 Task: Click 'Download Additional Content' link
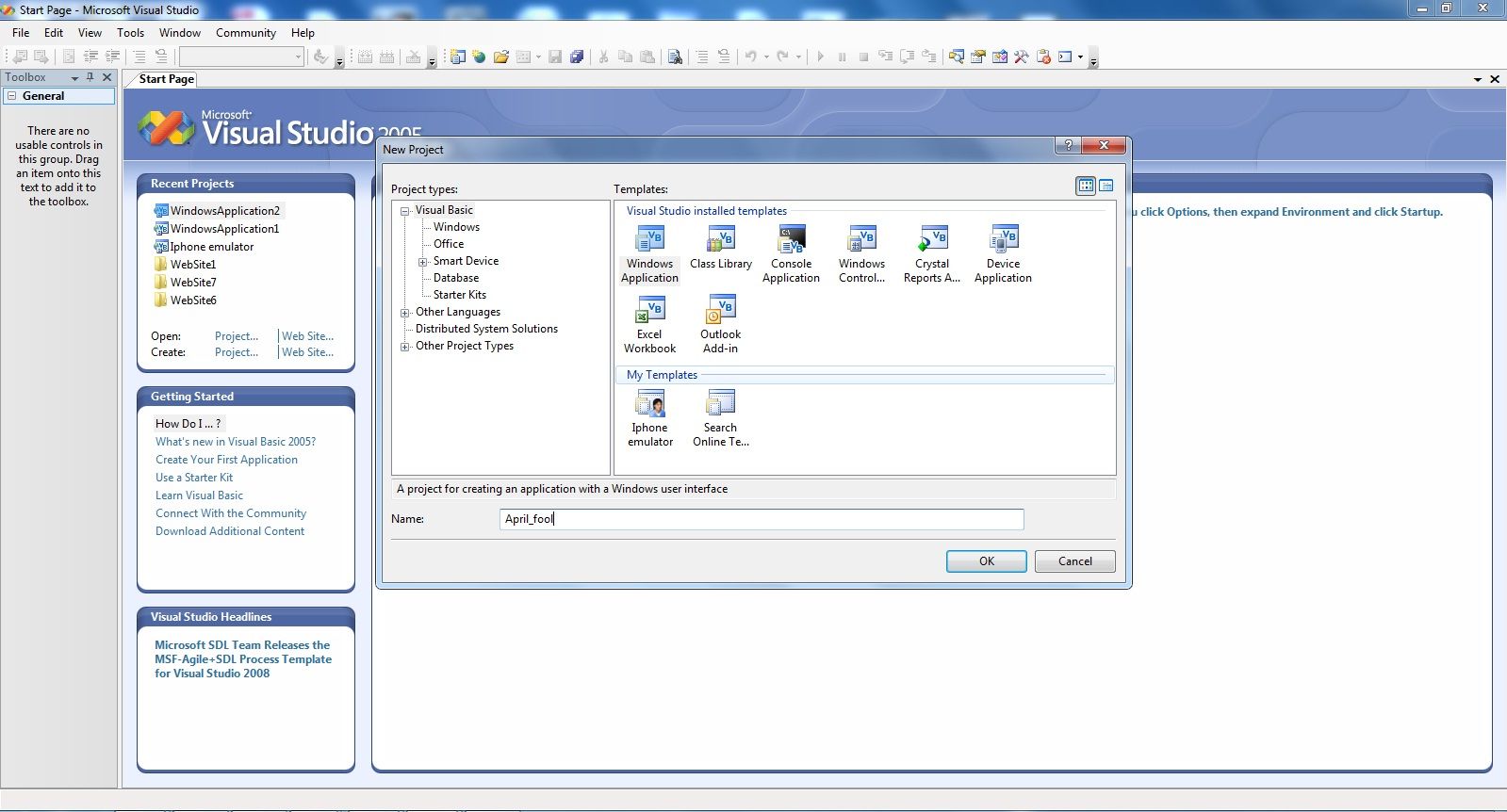click(230, 531)
